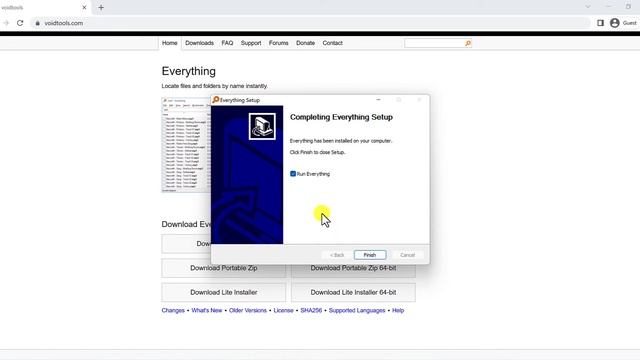
Task: Click Download Portable Zip button
Action: click(x=224, y=268)
